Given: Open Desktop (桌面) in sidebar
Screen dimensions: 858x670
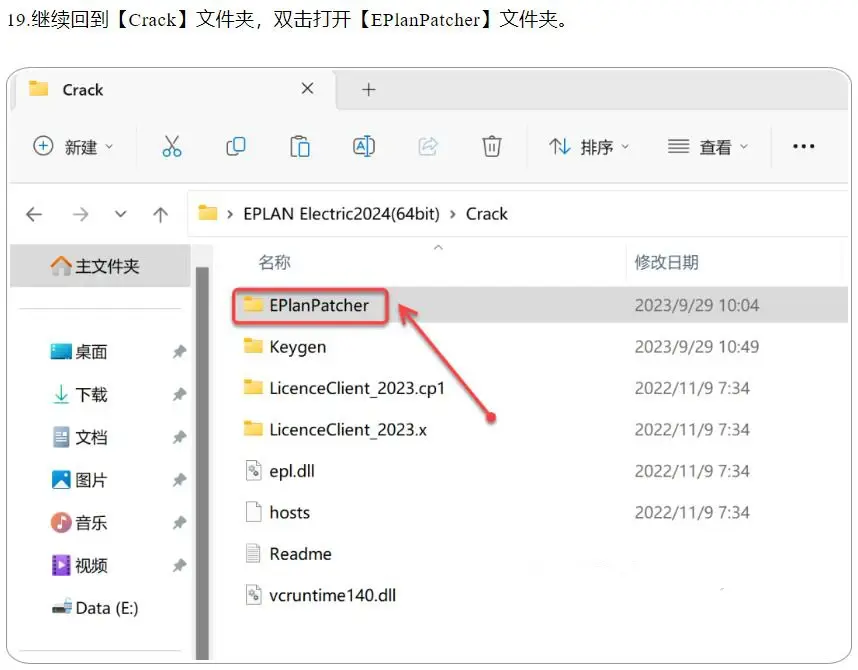Looking at the screenshot, I should point(79,351).
